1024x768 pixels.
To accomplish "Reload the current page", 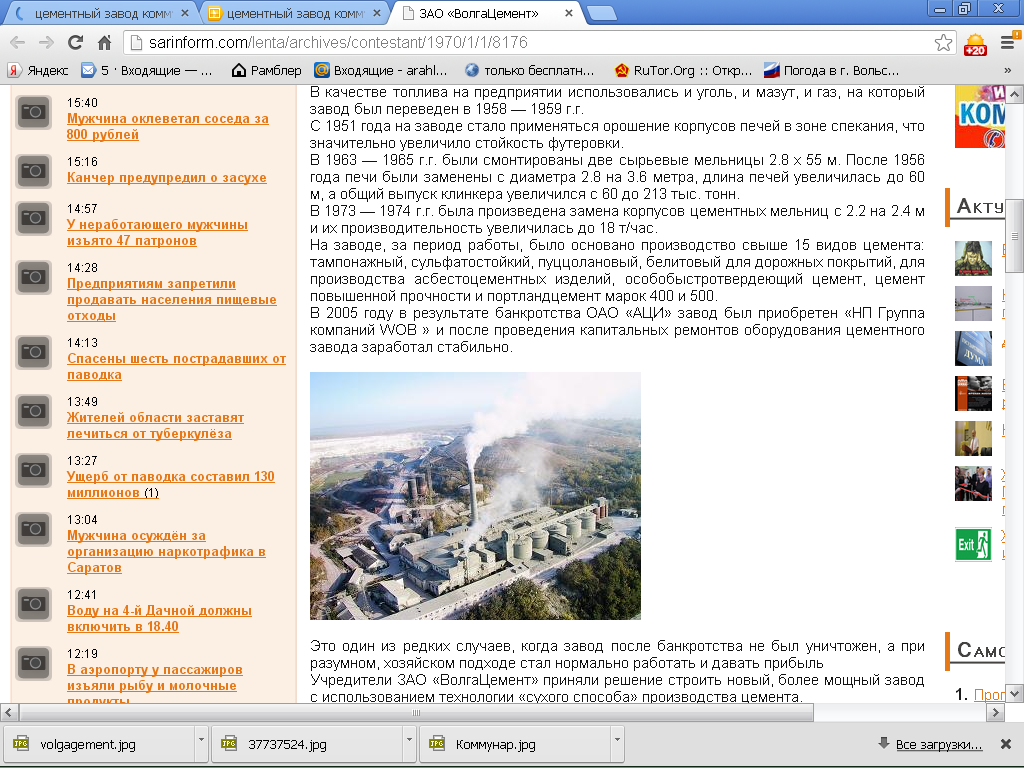I will pos(75,43).
